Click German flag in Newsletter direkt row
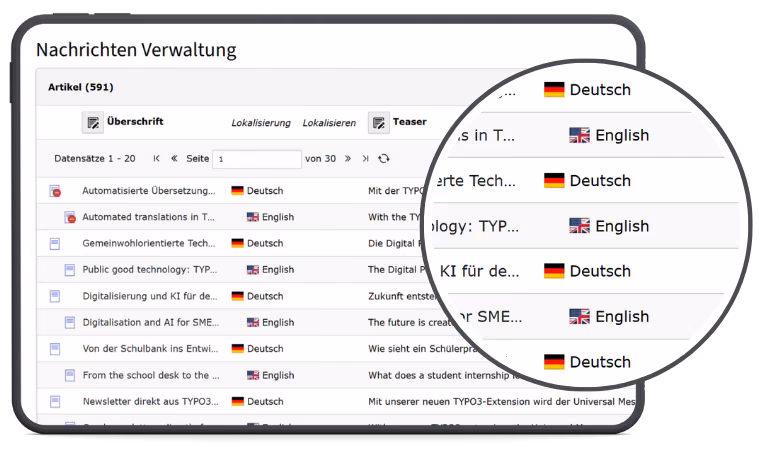 coord(238,402)
